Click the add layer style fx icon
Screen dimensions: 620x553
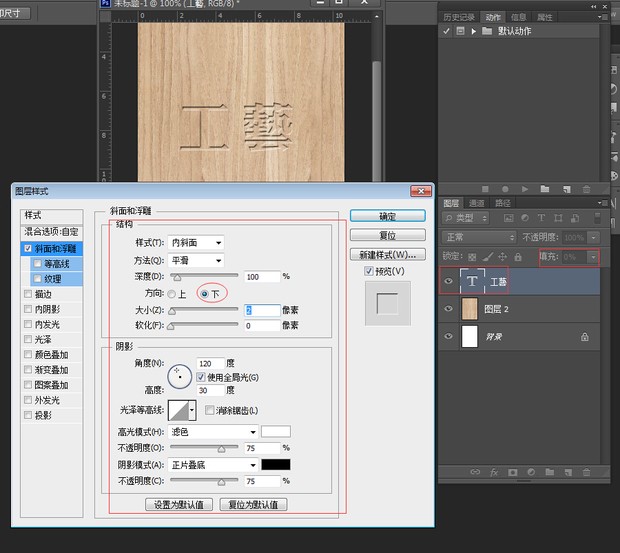click(x=493, y=471)
